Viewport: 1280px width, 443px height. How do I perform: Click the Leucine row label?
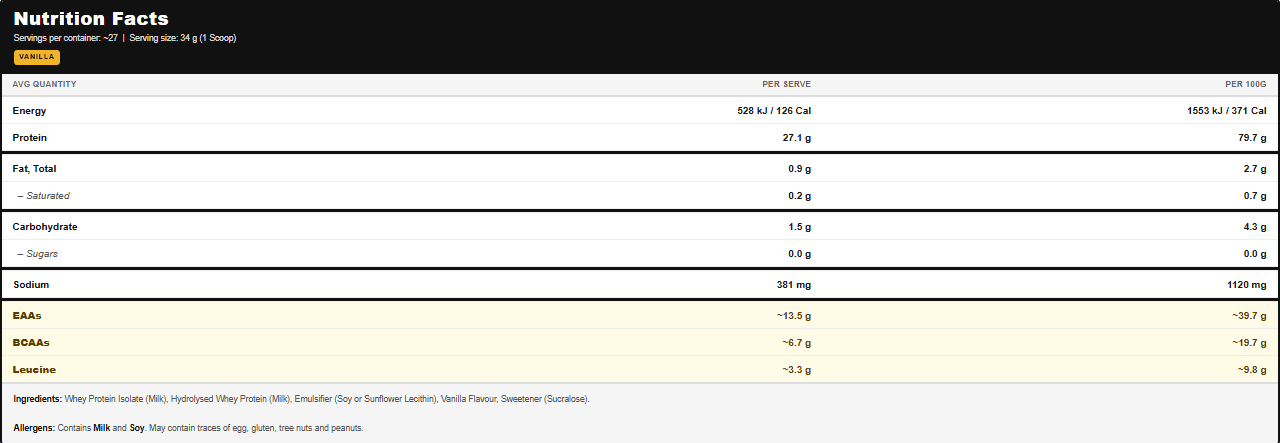(x=35, y=370)
